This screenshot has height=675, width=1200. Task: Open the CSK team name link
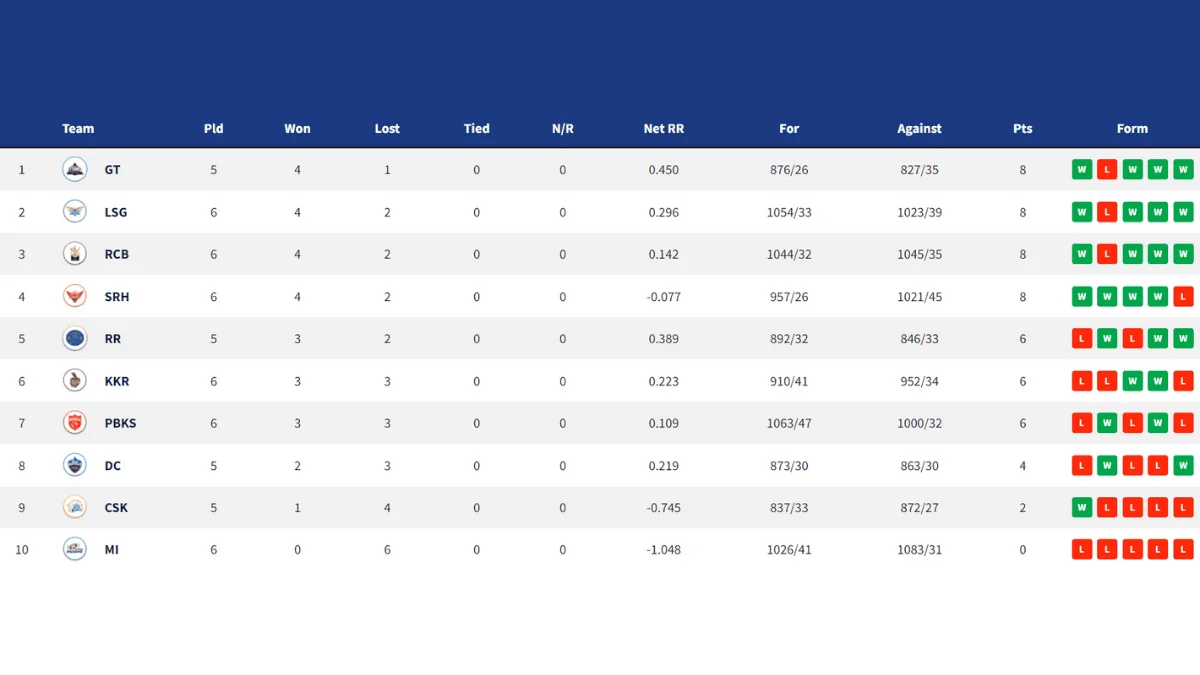[x=116, y=508]
